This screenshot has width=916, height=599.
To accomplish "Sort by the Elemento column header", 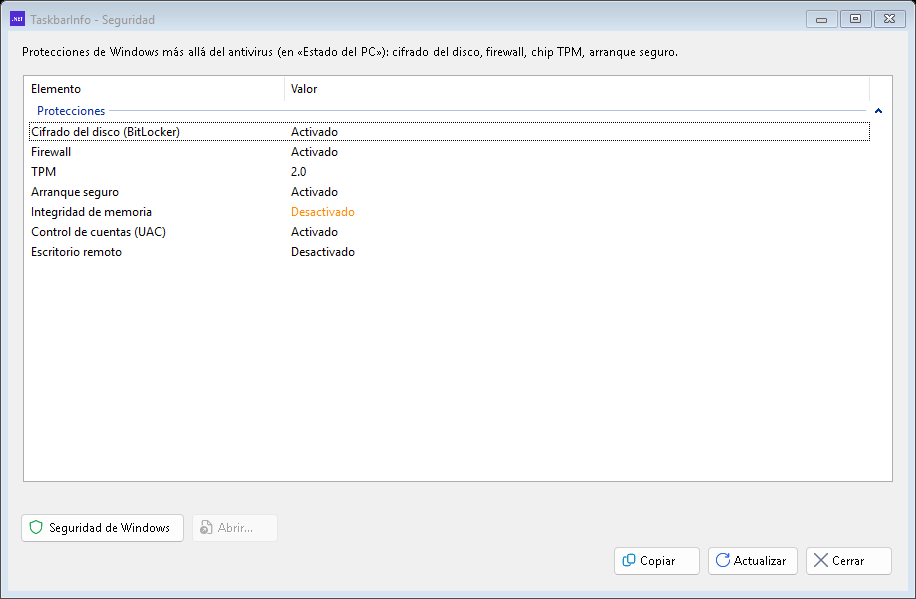I will tap(154, 89).
